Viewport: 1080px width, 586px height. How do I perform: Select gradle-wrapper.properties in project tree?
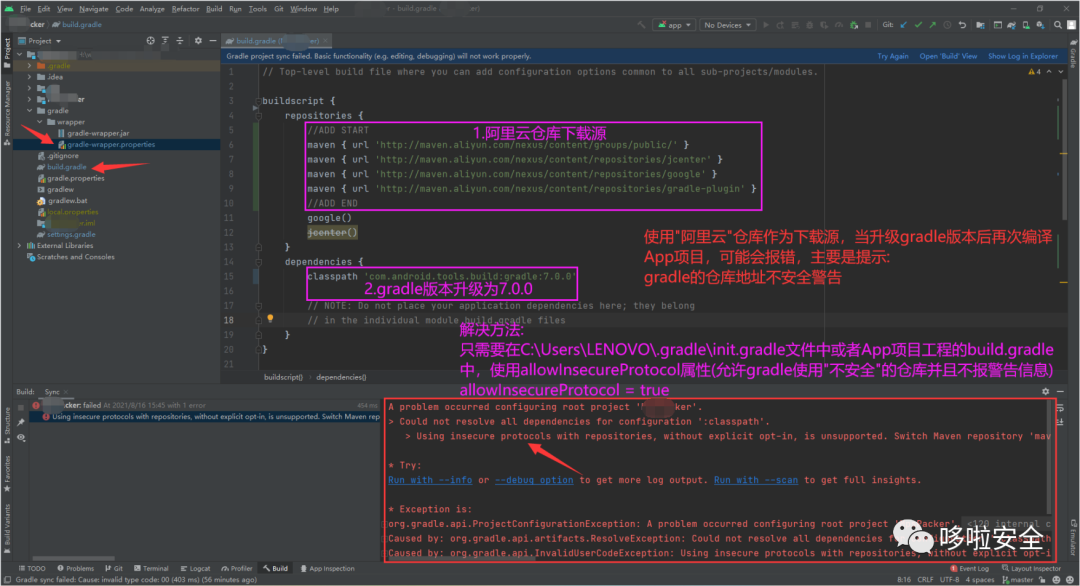click(110, 145)
